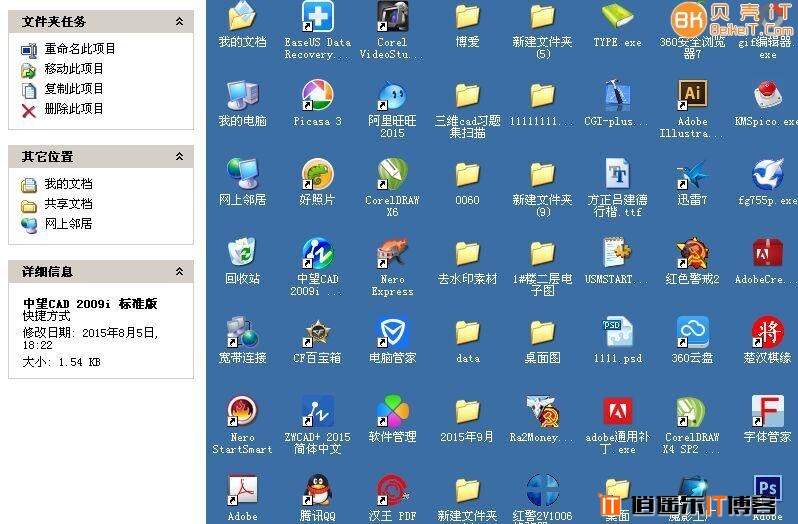
Task: Select the data folder
Action: 467,332
